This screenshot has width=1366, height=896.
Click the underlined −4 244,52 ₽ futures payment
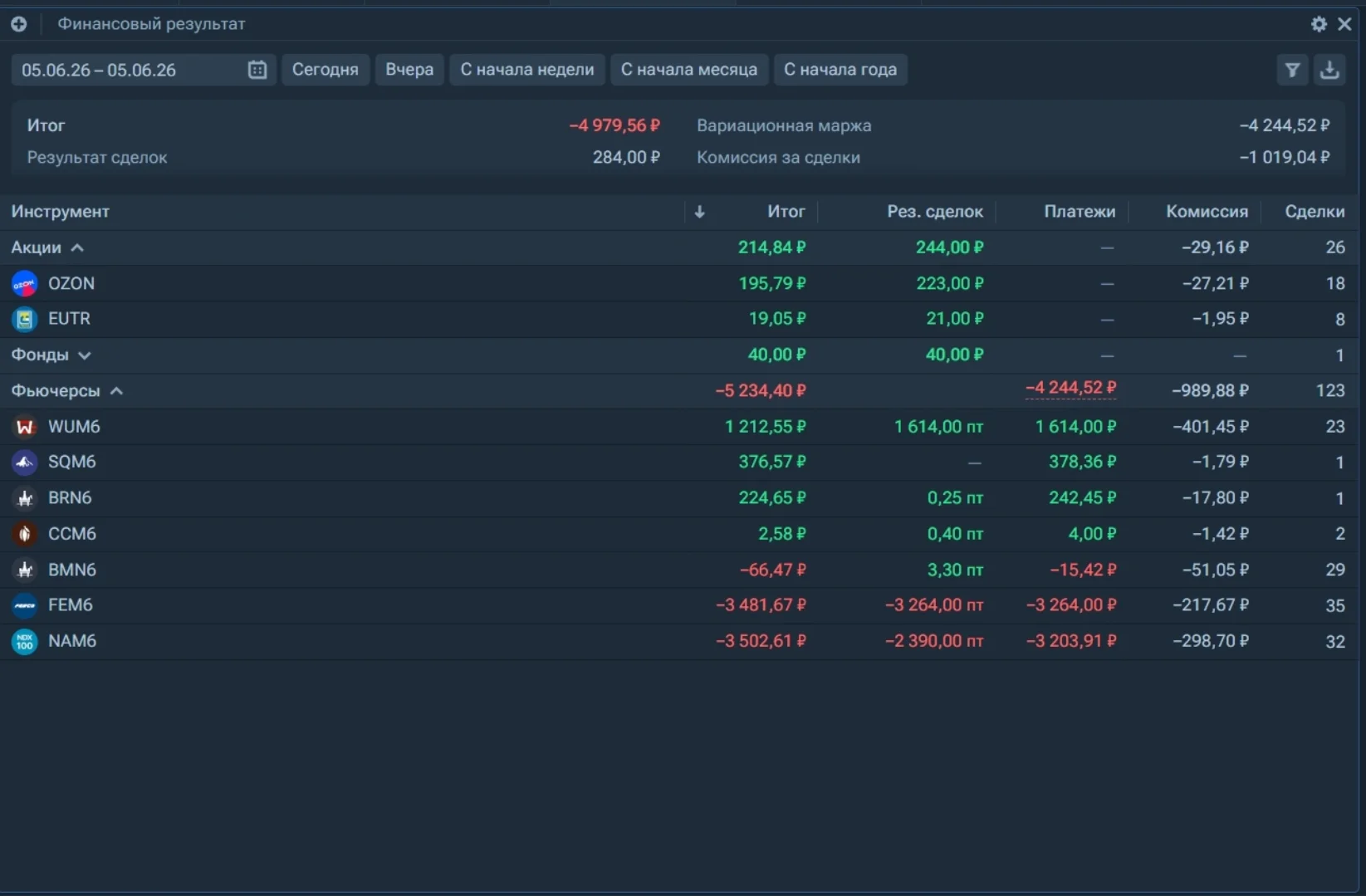pos(1070,388)
